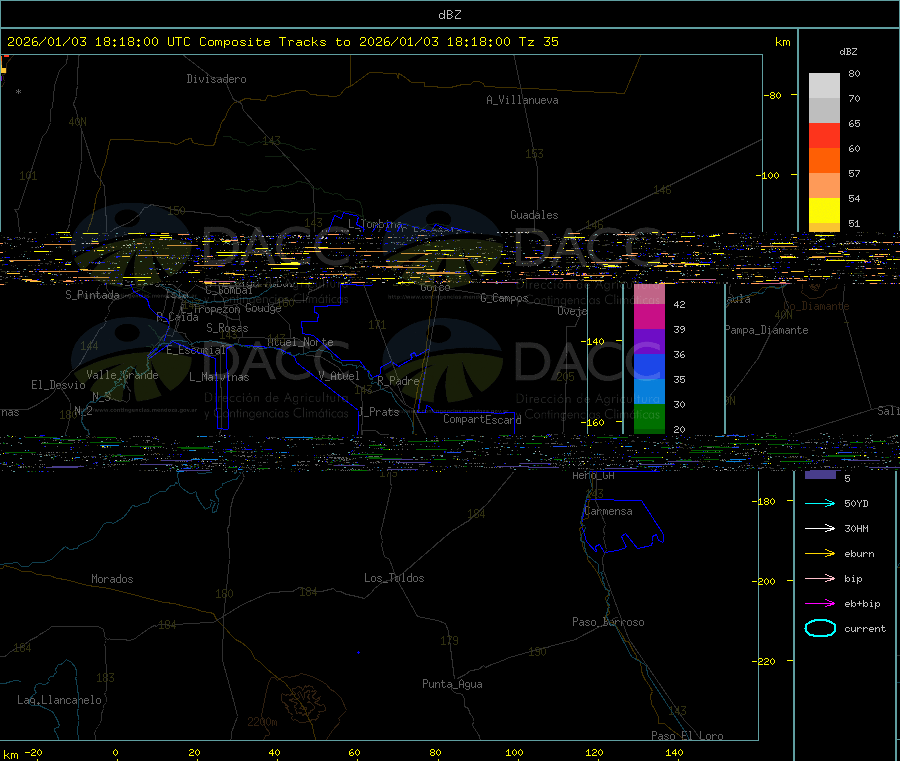This screenshot has height=761, width=900.
Task: Click the white 30HM arrow legend icon
Action: click(819, 528)
